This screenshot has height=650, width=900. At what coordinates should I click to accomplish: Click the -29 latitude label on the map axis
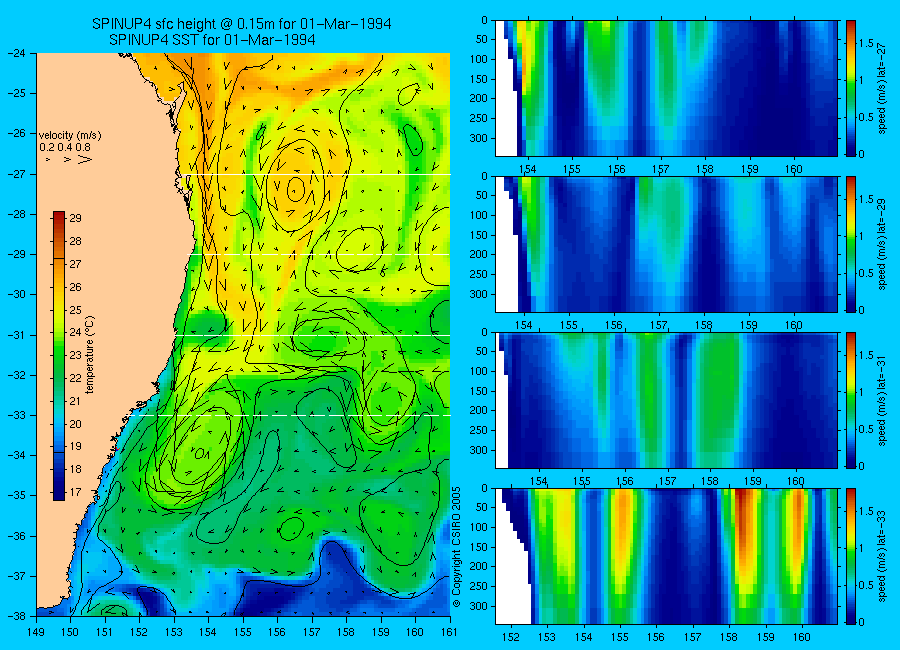tap(17, 254)
